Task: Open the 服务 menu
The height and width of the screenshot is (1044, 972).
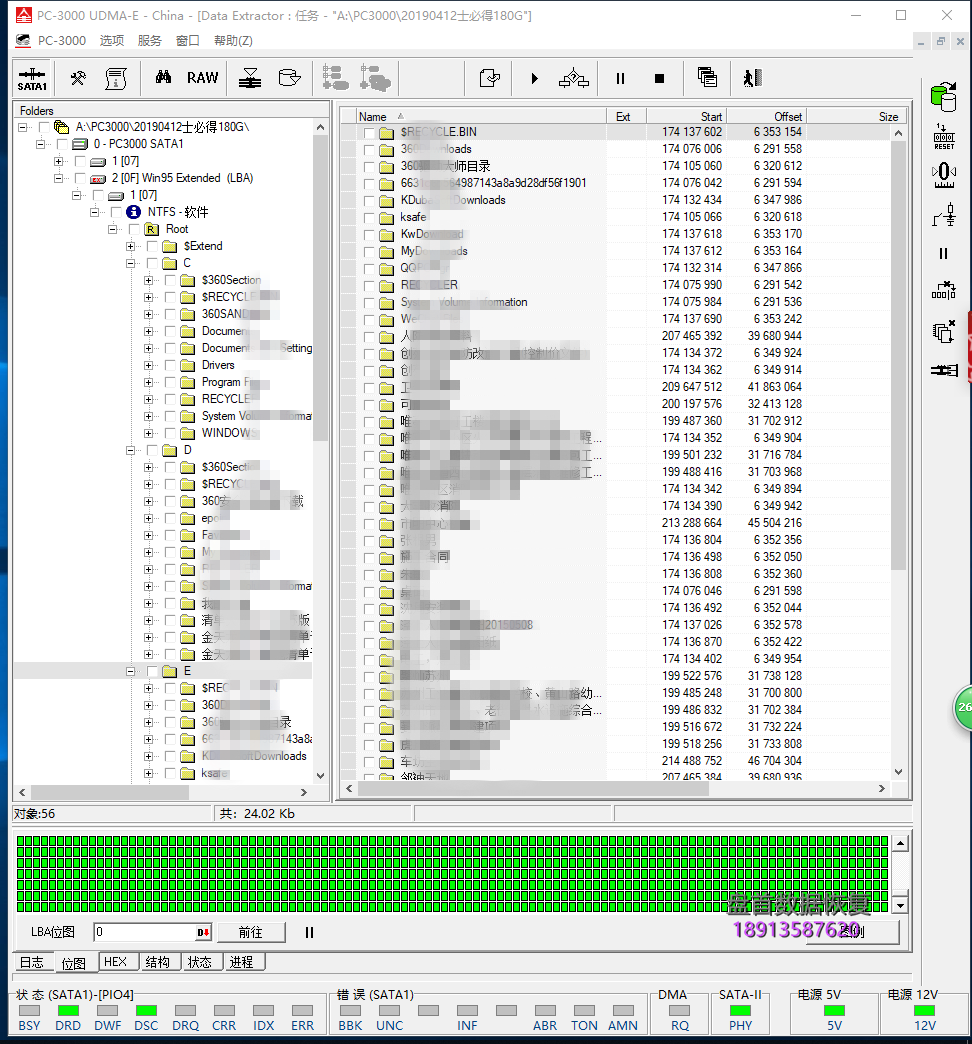Action: (150, 41)
